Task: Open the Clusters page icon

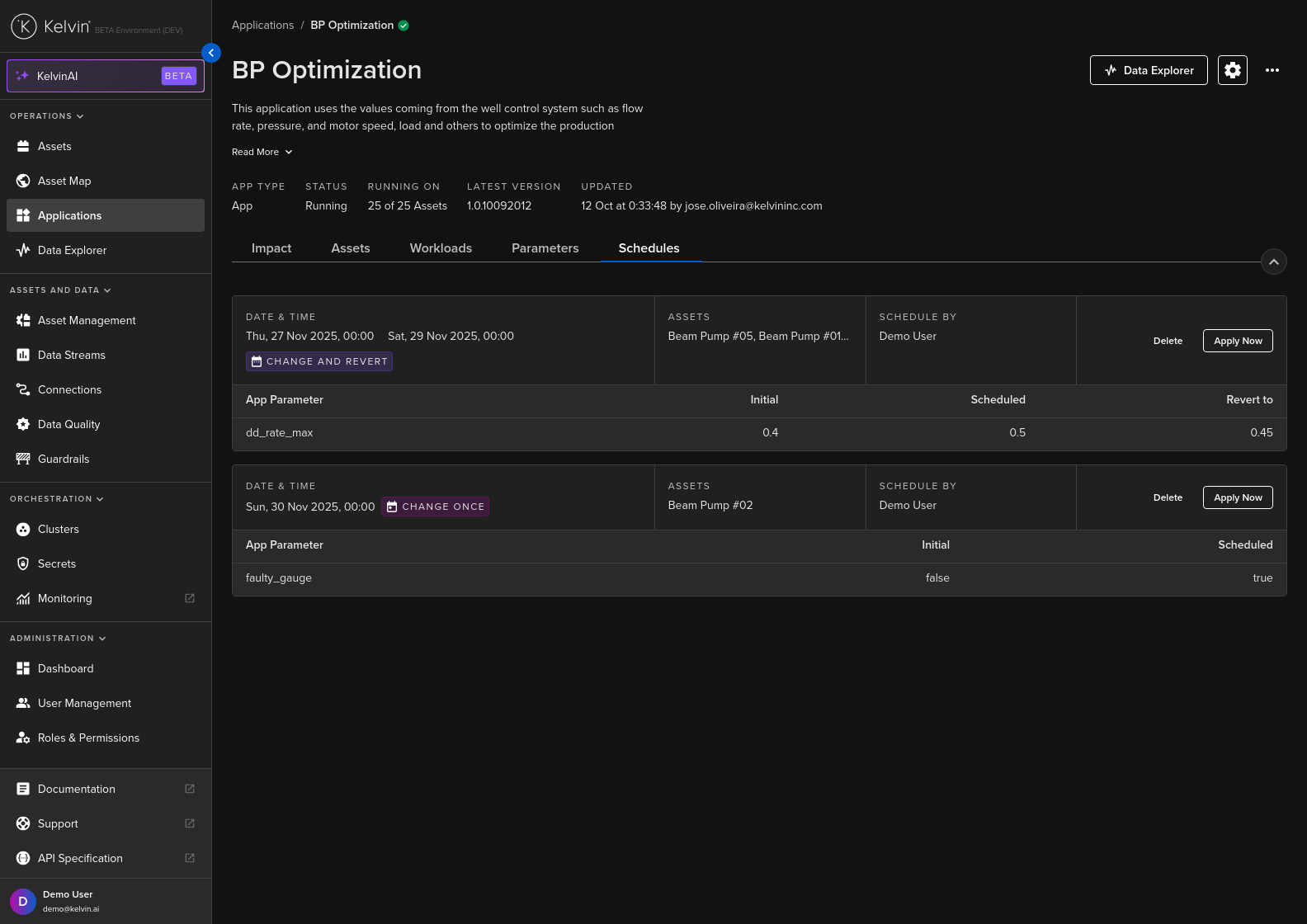Action: tap(23, 529)
